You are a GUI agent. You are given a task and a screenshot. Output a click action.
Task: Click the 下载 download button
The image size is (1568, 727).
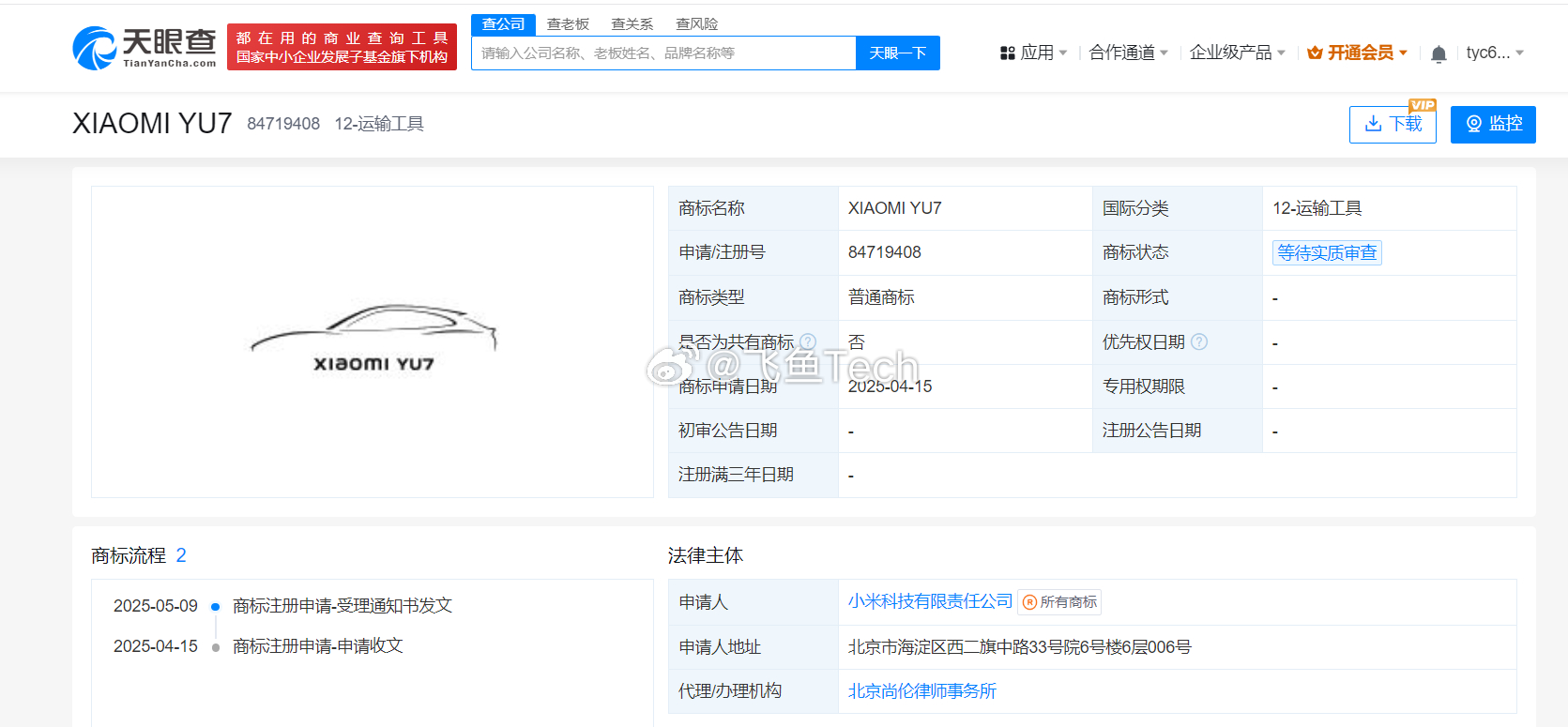point(1393,125)
